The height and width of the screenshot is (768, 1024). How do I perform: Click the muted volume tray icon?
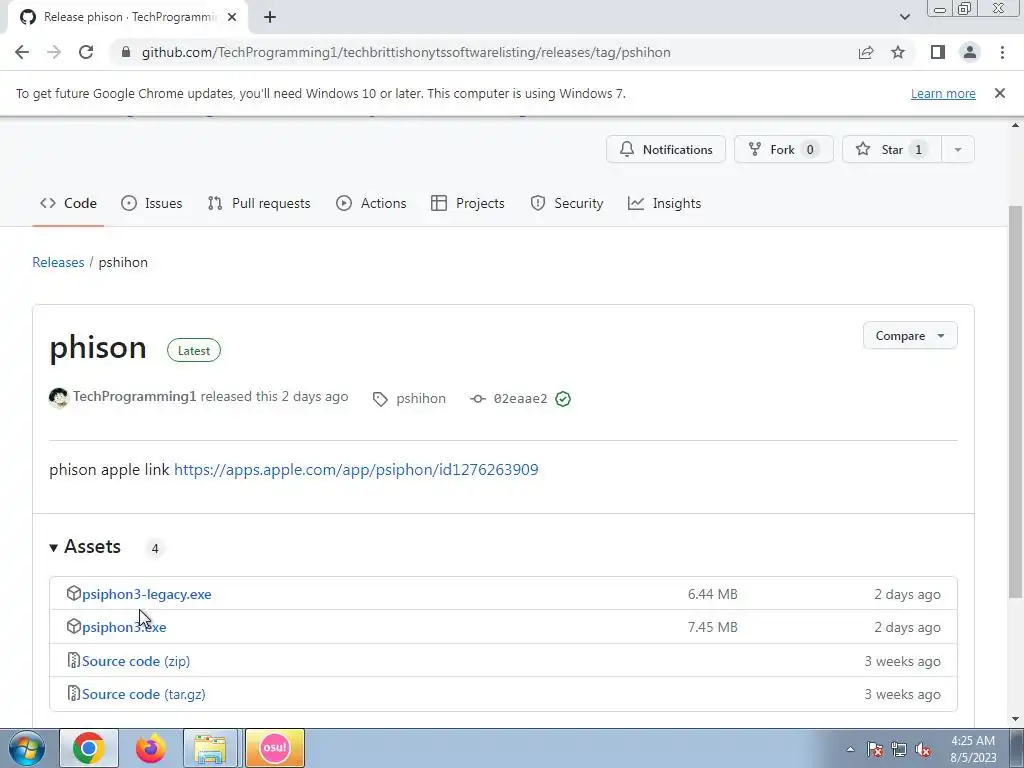click(923, 750)
